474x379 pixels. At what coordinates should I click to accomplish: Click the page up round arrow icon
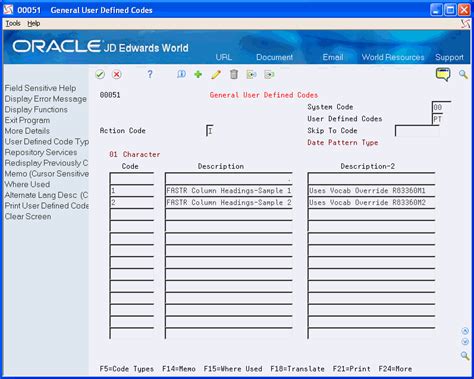click(x=465, y=331)
